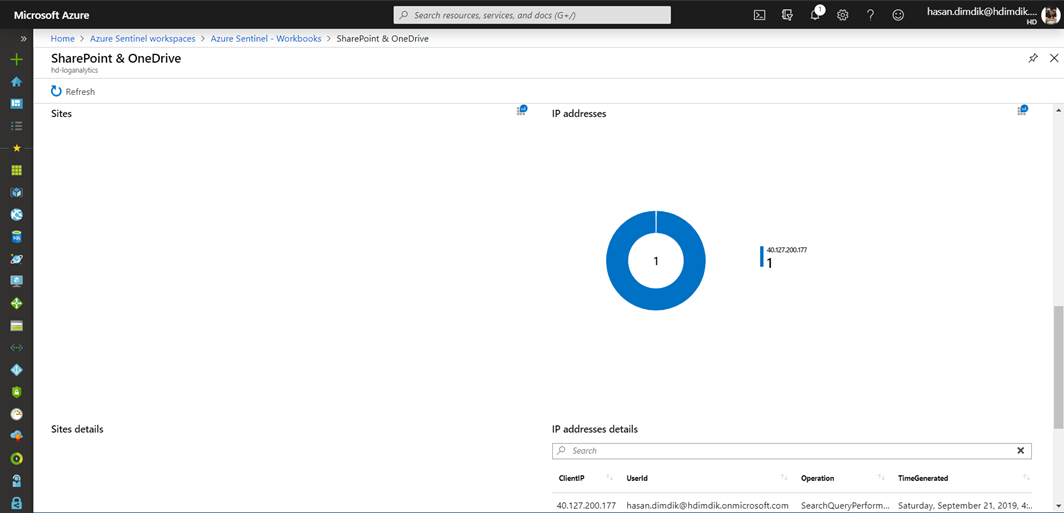The image size is (1064, 513).
Task: Open the Feedback smiley icon
Action: pos(898,15)
